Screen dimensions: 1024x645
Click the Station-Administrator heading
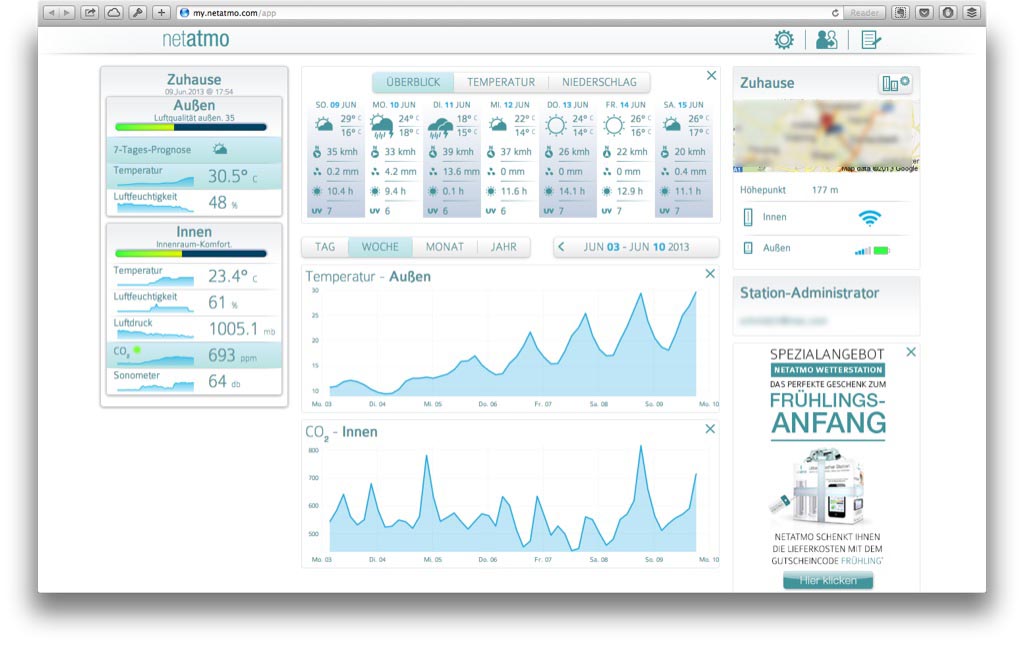click(809, 293)
